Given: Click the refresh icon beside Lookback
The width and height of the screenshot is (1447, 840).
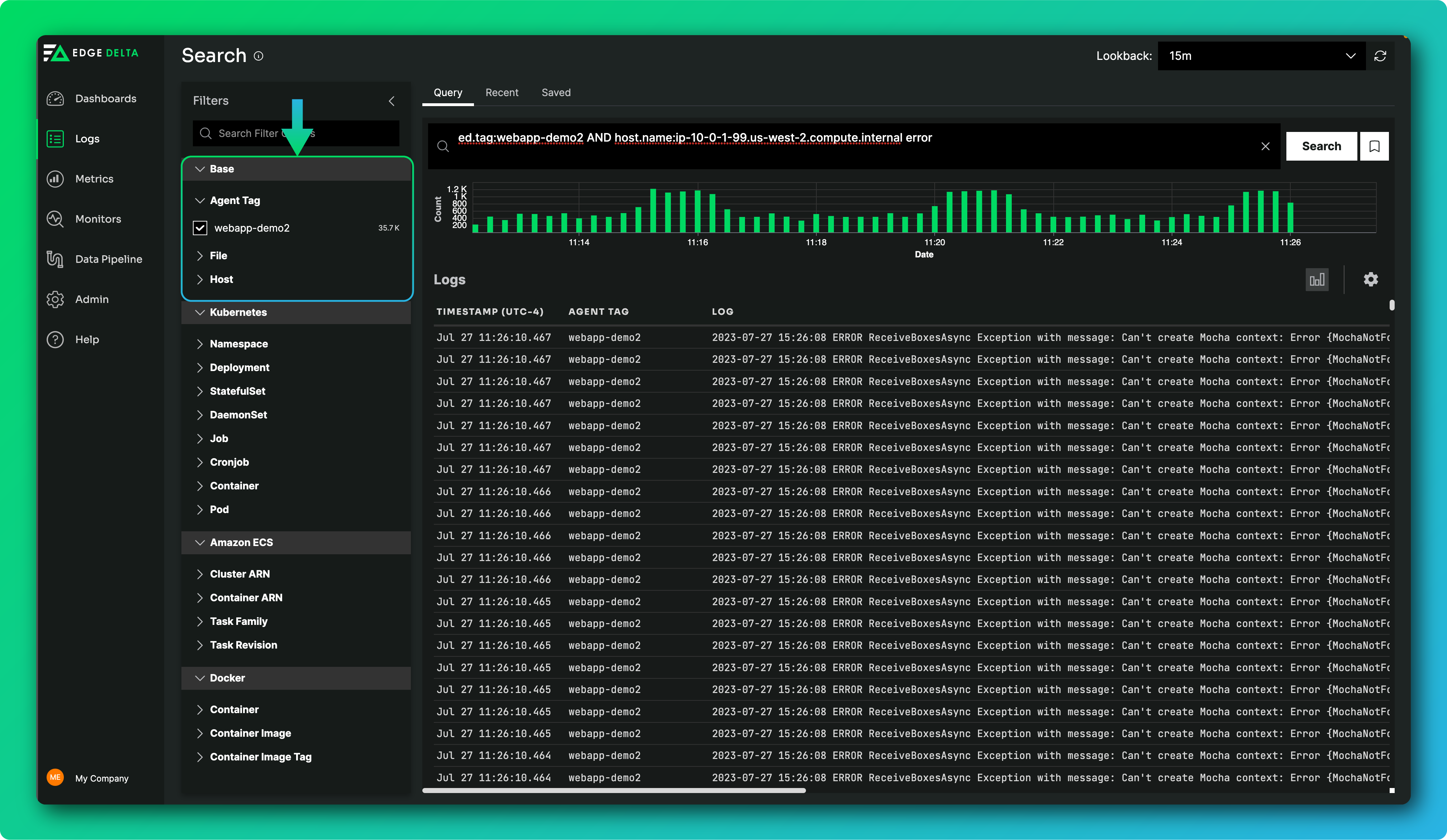Looking at the screenshot, I should pos(1380,56).
